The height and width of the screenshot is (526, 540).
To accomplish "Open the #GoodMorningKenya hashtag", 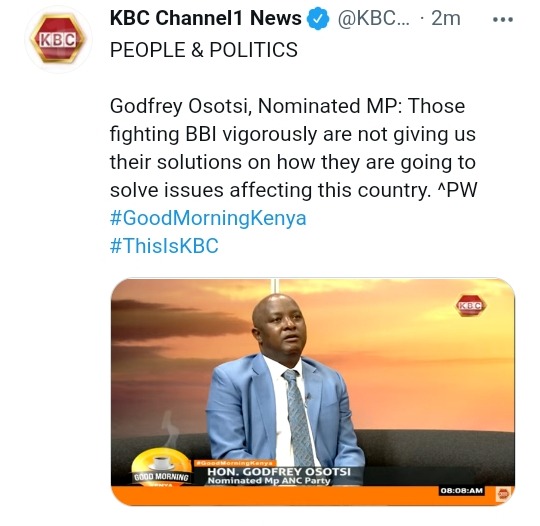I will [x=208, y=218].
